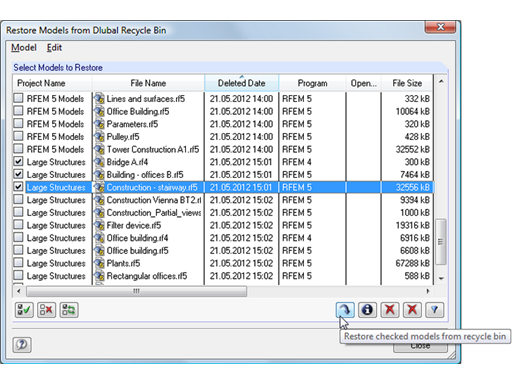The width and height of the screenshot is (512, 385).
Task: Click file icon of Lines and surfaces.rf5
Action: coord(99,99)
